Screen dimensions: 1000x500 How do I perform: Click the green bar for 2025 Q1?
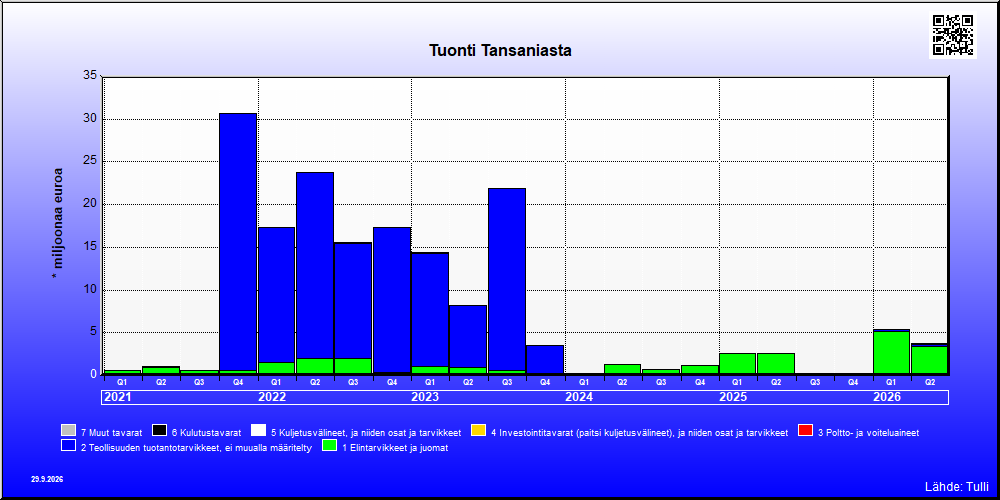(737, 364)
